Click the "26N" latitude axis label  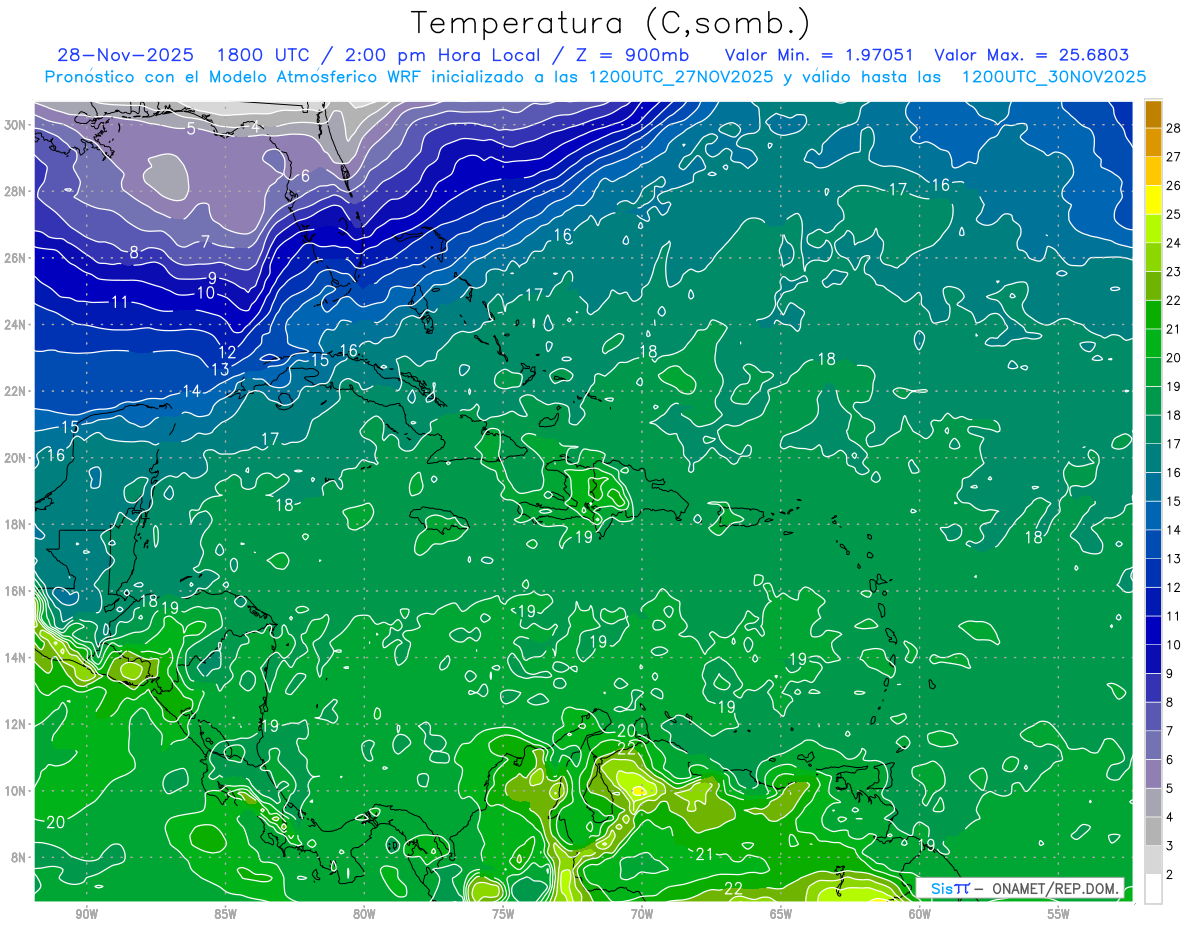coord(16,258)
